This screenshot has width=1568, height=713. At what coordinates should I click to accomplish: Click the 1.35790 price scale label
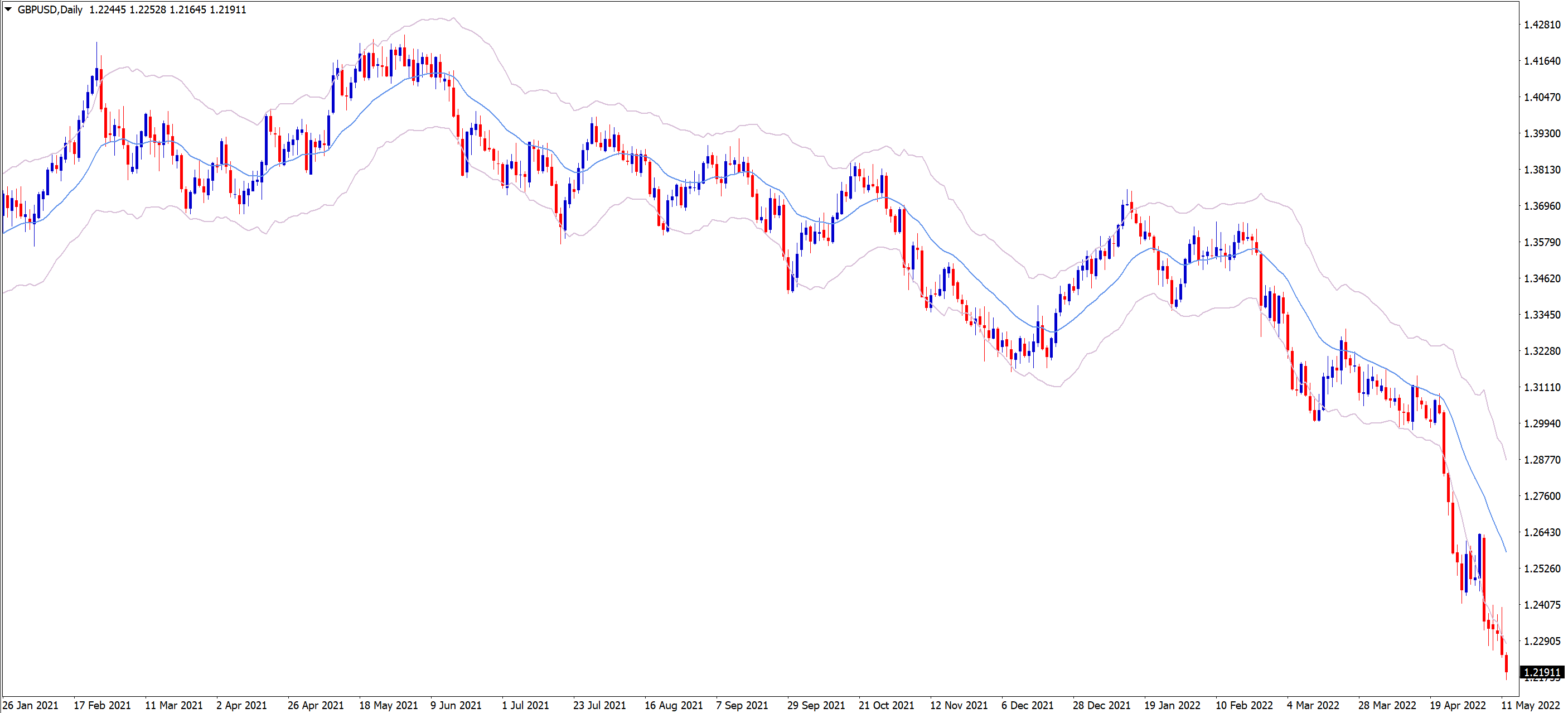pos(1542,242)
